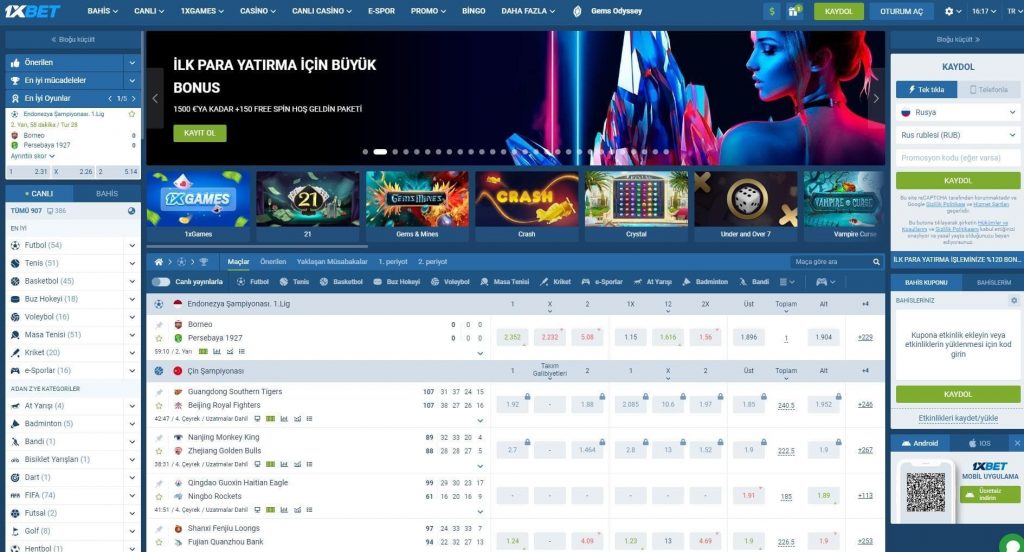The image size is (1024, 552).
Task: Go to home breadcrumb icon
Action: pyautogui.click(x=159, y=262)
